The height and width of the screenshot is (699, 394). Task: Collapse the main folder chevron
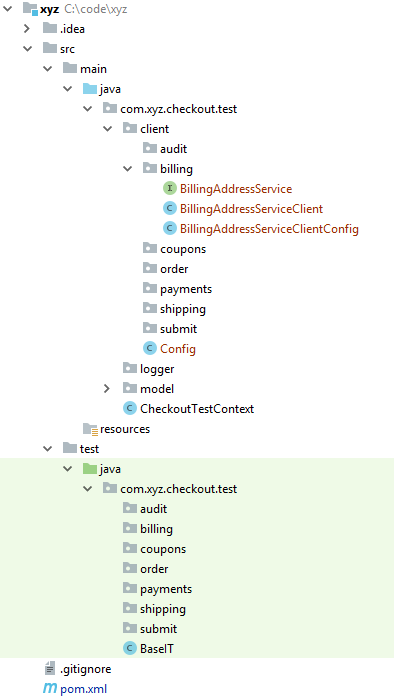(x=48, y=69)
